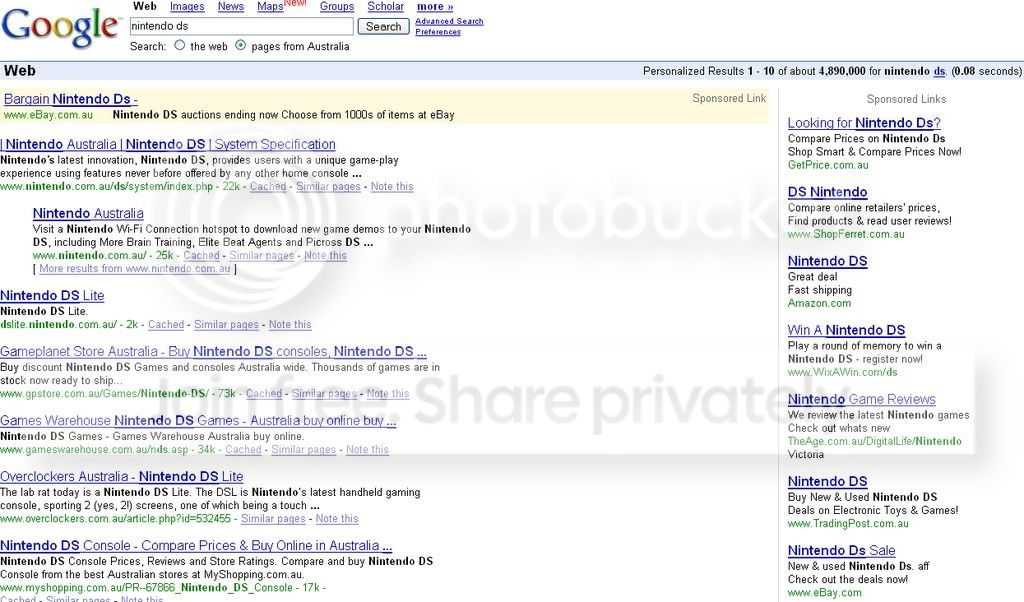
Task: Open the 'Gameplanet Store Australia' result
Action: pos(214,352)
